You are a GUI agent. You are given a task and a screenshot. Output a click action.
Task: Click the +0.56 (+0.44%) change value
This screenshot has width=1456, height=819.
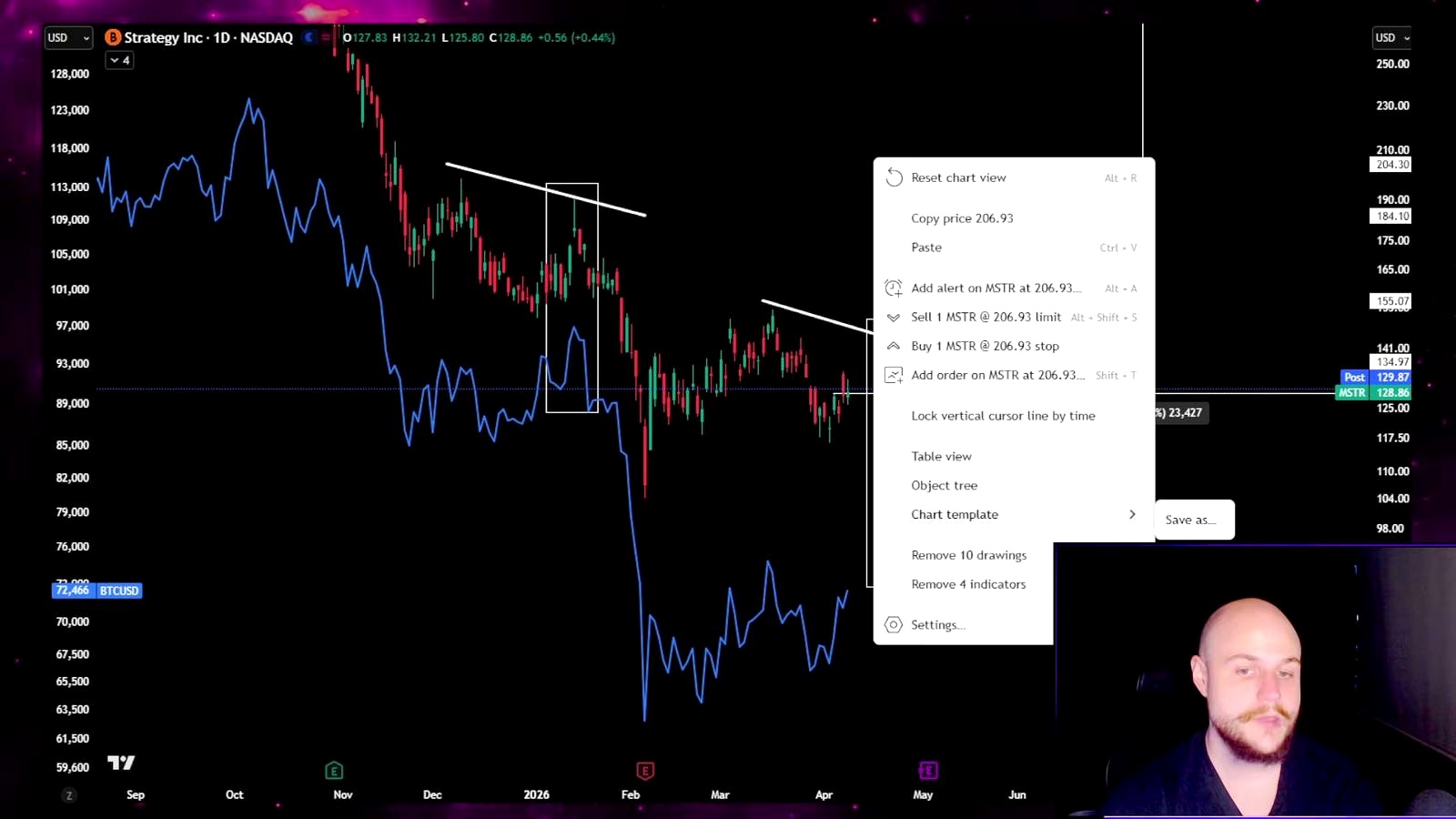pos(576,37)
